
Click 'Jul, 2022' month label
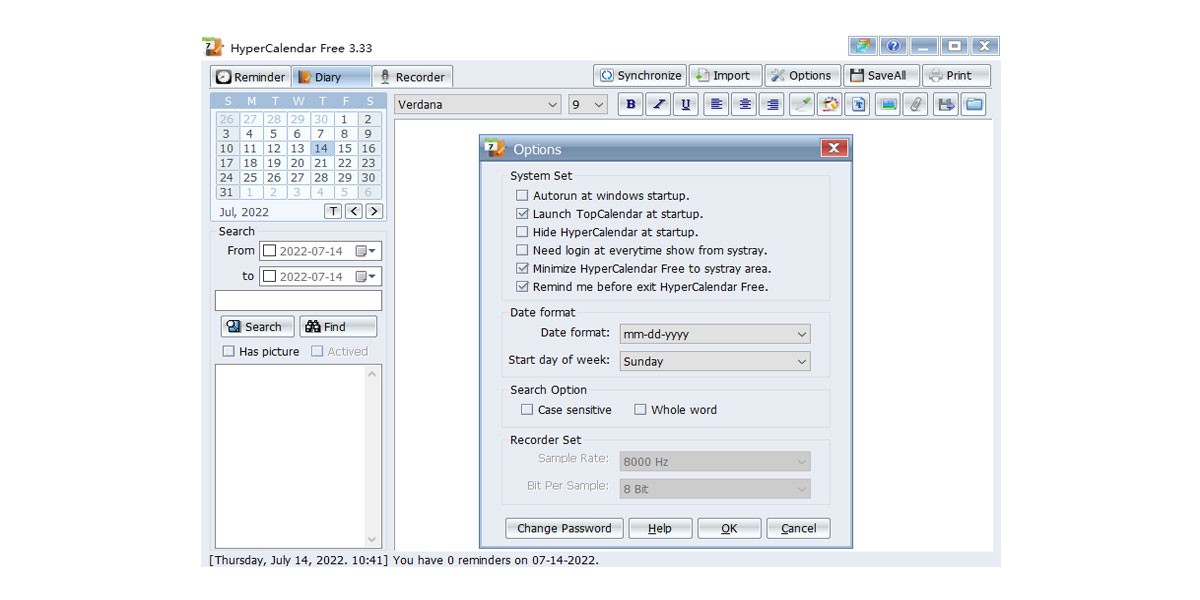point(244,212)
